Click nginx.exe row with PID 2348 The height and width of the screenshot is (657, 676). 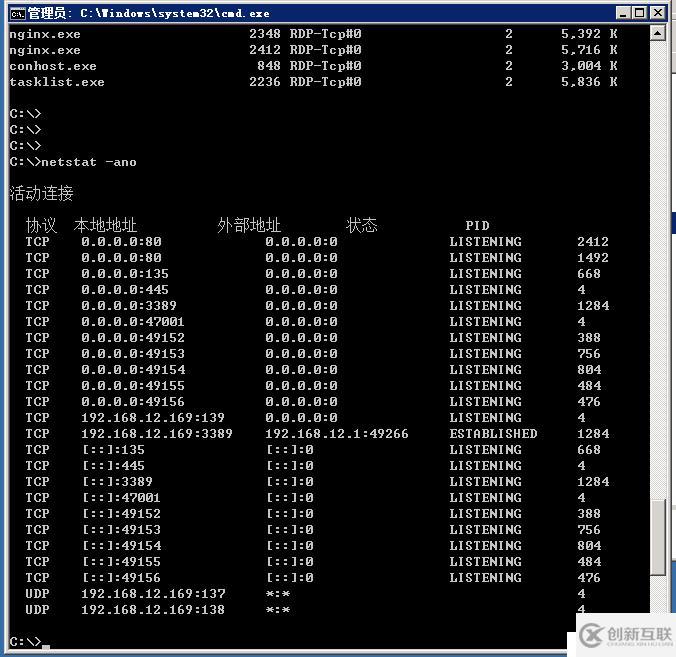point(313,34)
